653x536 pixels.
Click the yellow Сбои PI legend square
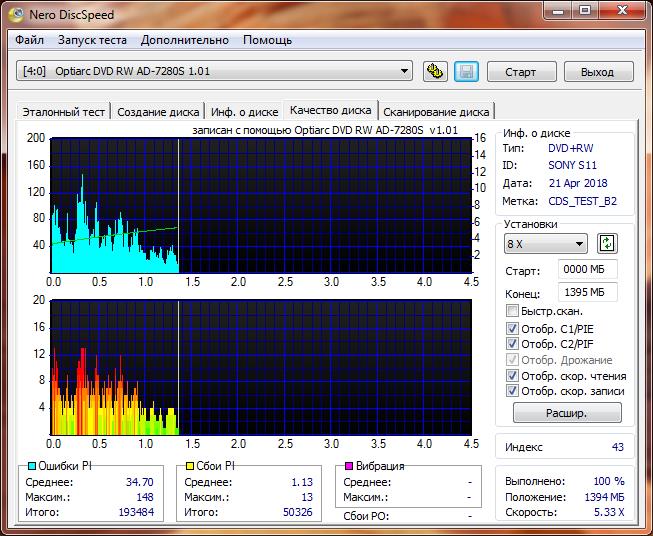pos(190,467)
